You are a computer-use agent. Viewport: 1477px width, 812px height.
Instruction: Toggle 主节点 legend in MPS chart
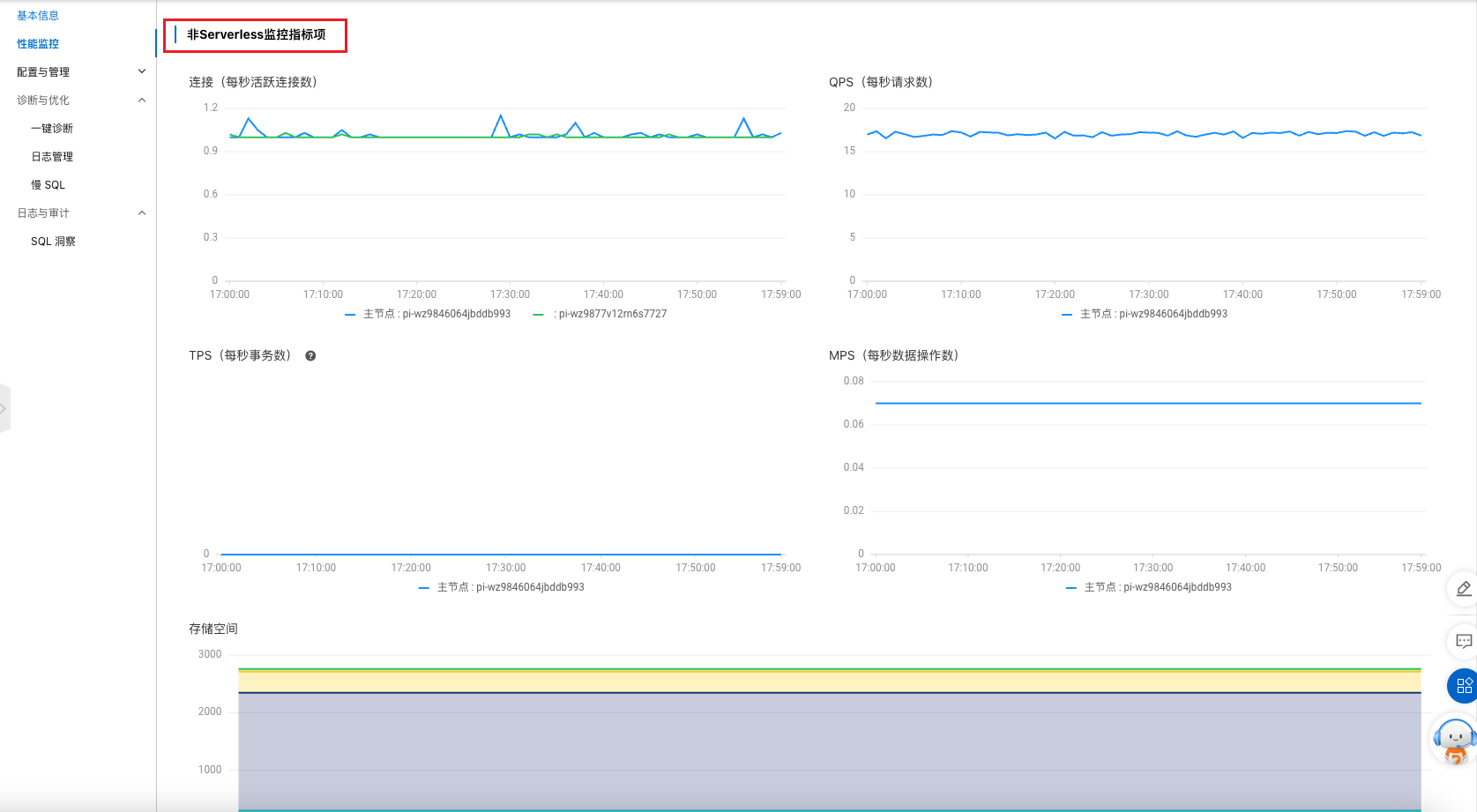(x=1149, y=587)
